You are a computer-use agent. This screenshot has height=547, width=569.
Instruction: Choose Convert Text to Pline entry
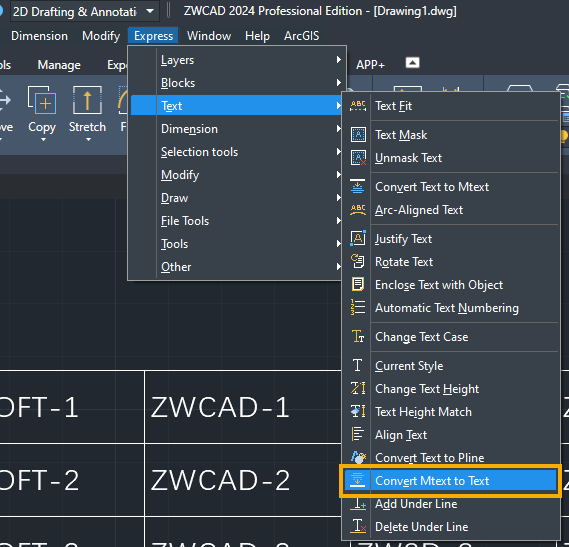[x=451, y=457]
